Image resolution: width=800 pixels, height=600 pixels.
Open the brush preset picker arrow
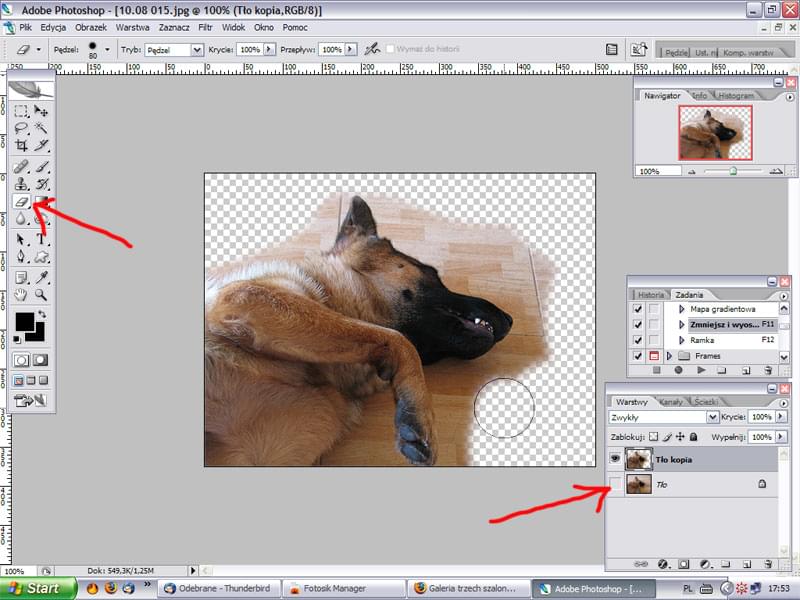[x=107, y=49]
